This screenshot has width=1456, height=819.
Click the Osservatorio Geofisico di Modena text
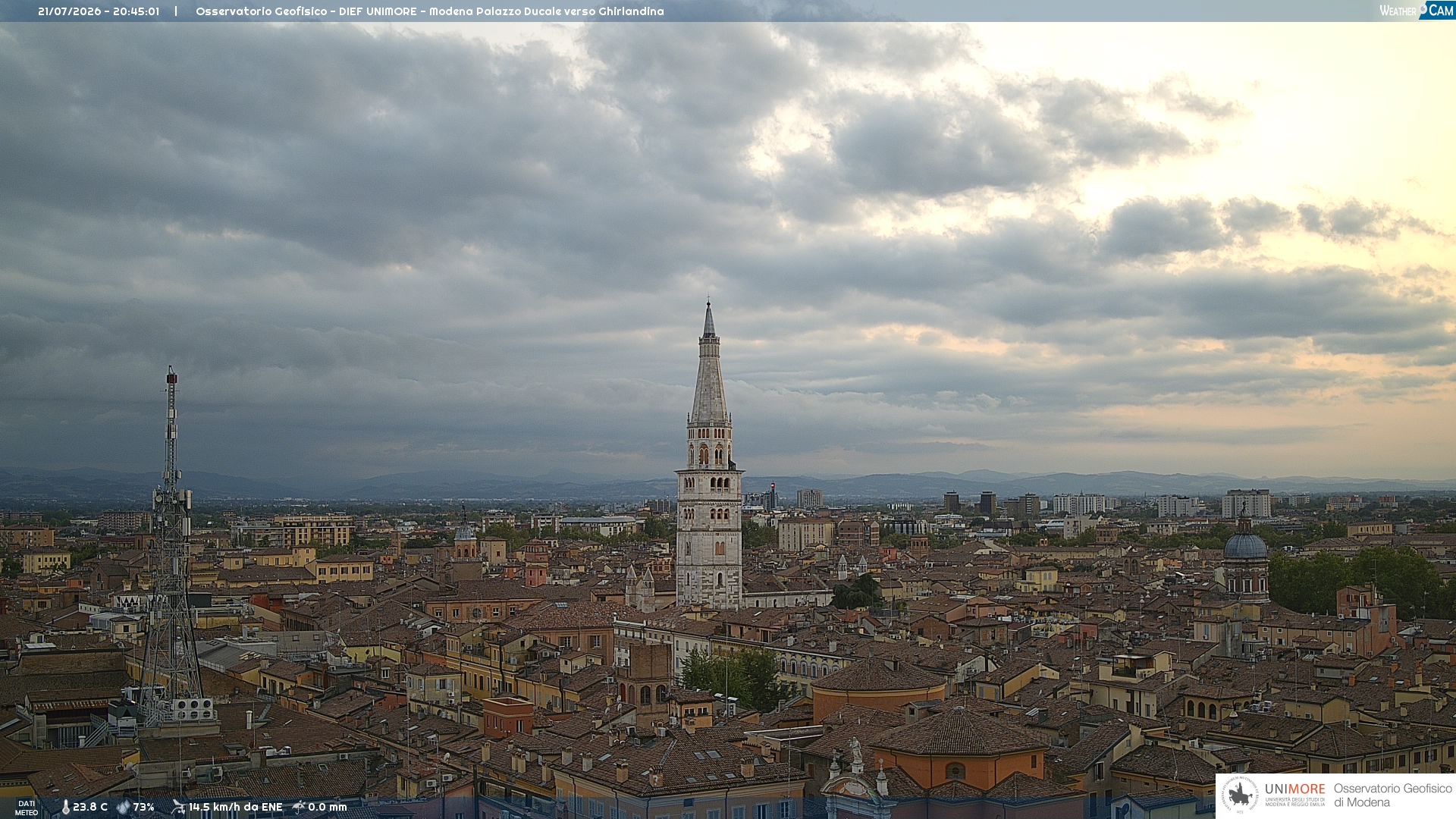pyautogui.click(x=1392, y=795)
